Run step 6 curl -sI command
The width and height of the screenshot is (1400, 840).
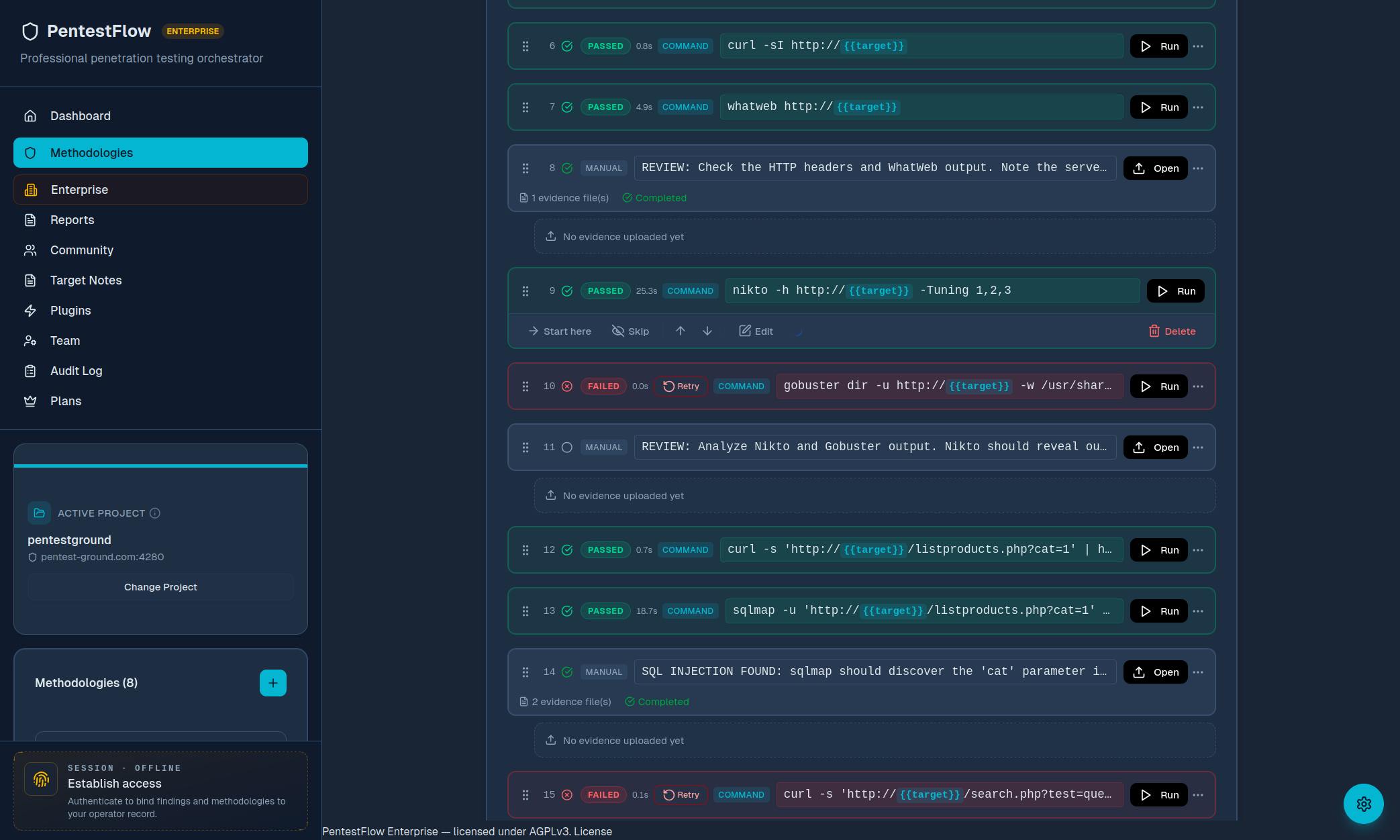point(1159,46)
